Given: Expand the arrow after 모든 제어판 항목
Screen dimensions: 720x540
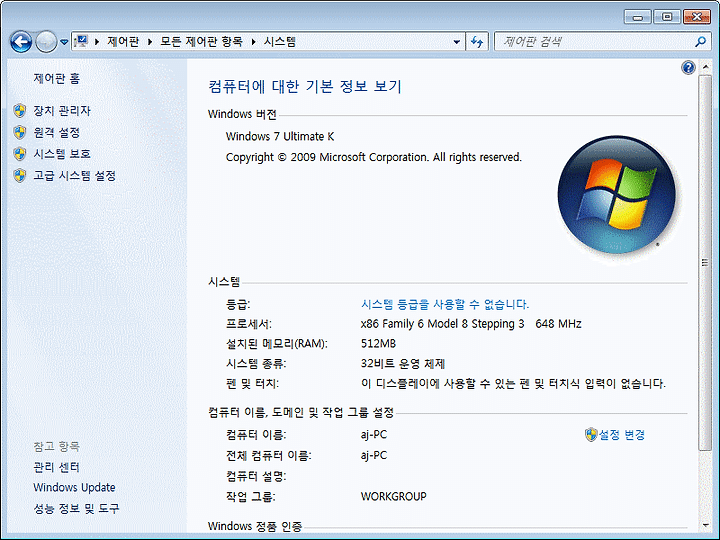Looking at the screenshot, I should [253, 42].
